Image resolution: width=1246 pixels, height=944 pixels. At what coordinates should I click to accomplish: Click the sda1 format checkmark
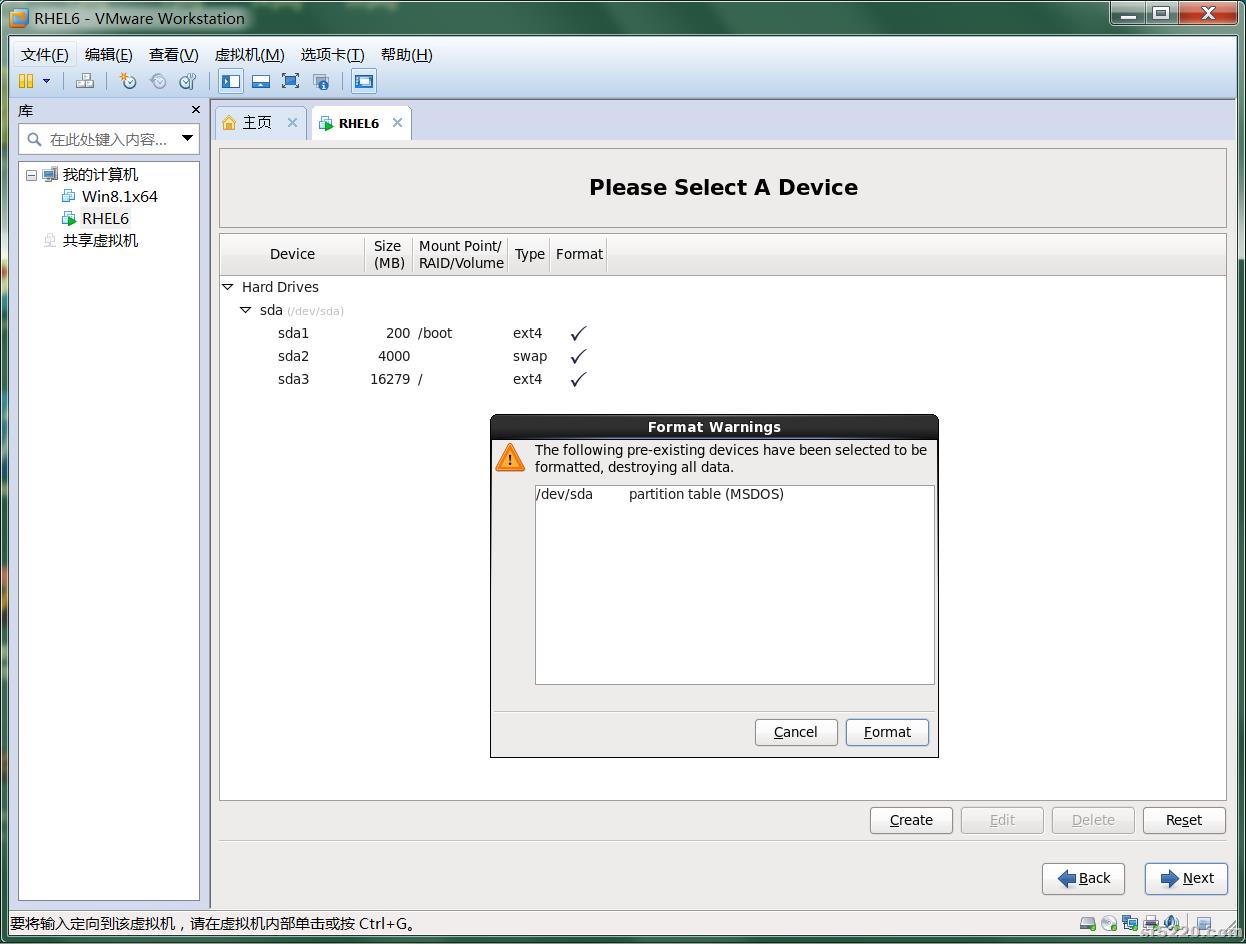(x=578, y=333)
